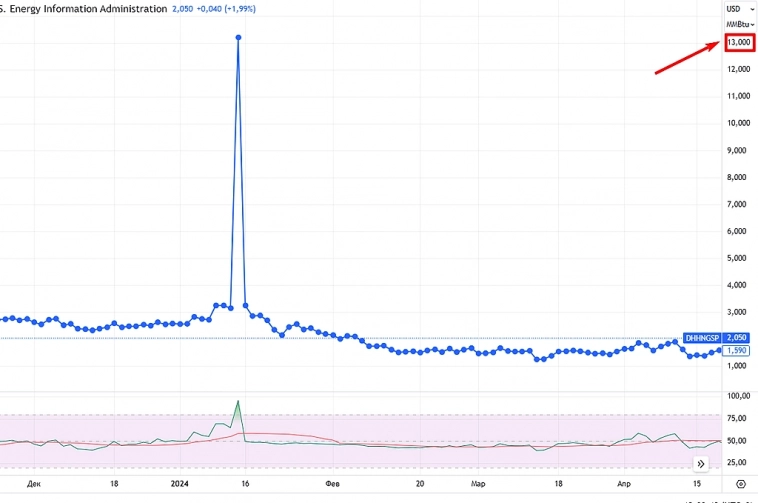Click the DHHNGSP symbol price label
Viewport: 758px width, 503px height.
[702, 339]
